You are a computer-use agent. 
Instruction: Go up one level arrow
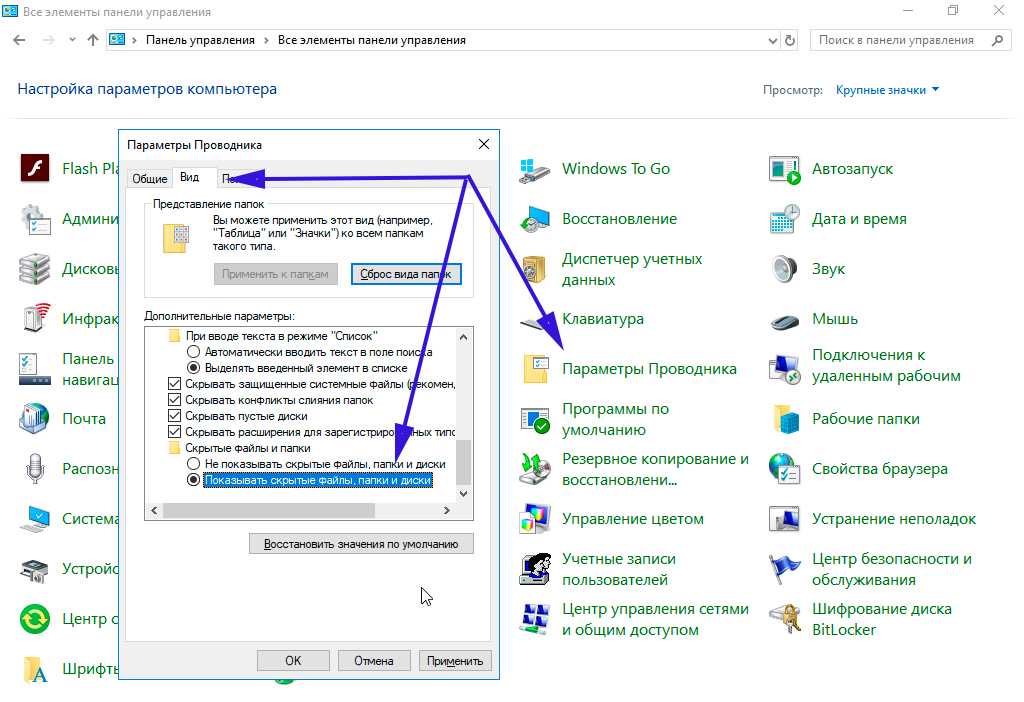click(93, 40)
